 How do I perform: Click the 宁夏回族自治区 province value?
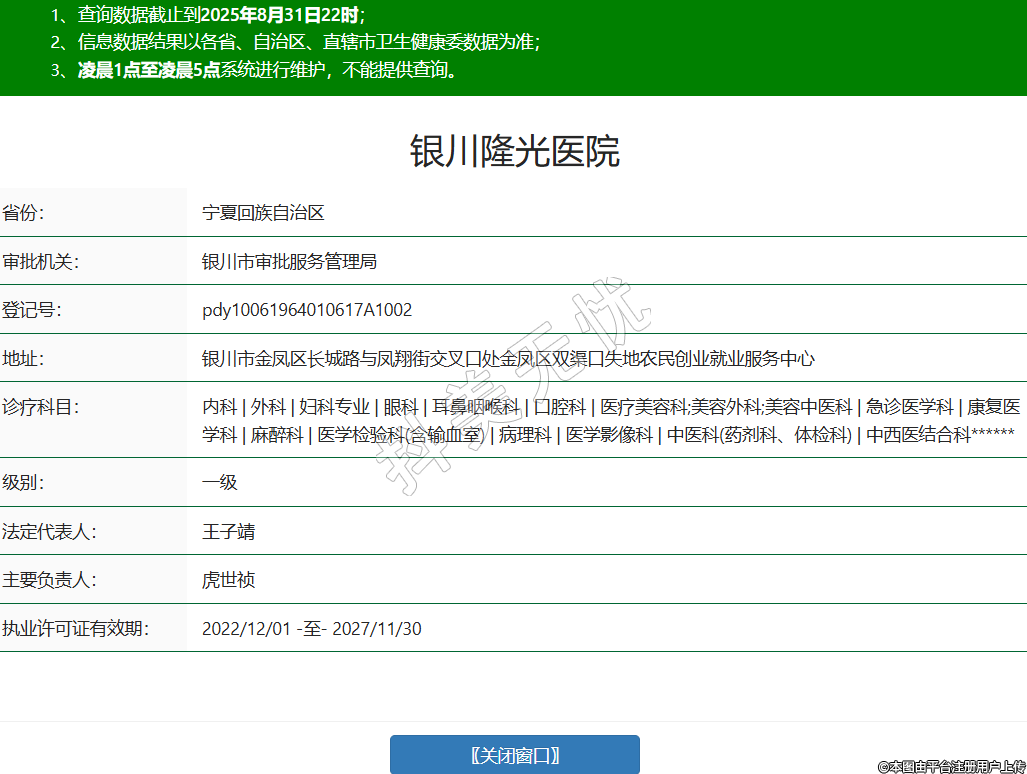(x=263, y=213)
